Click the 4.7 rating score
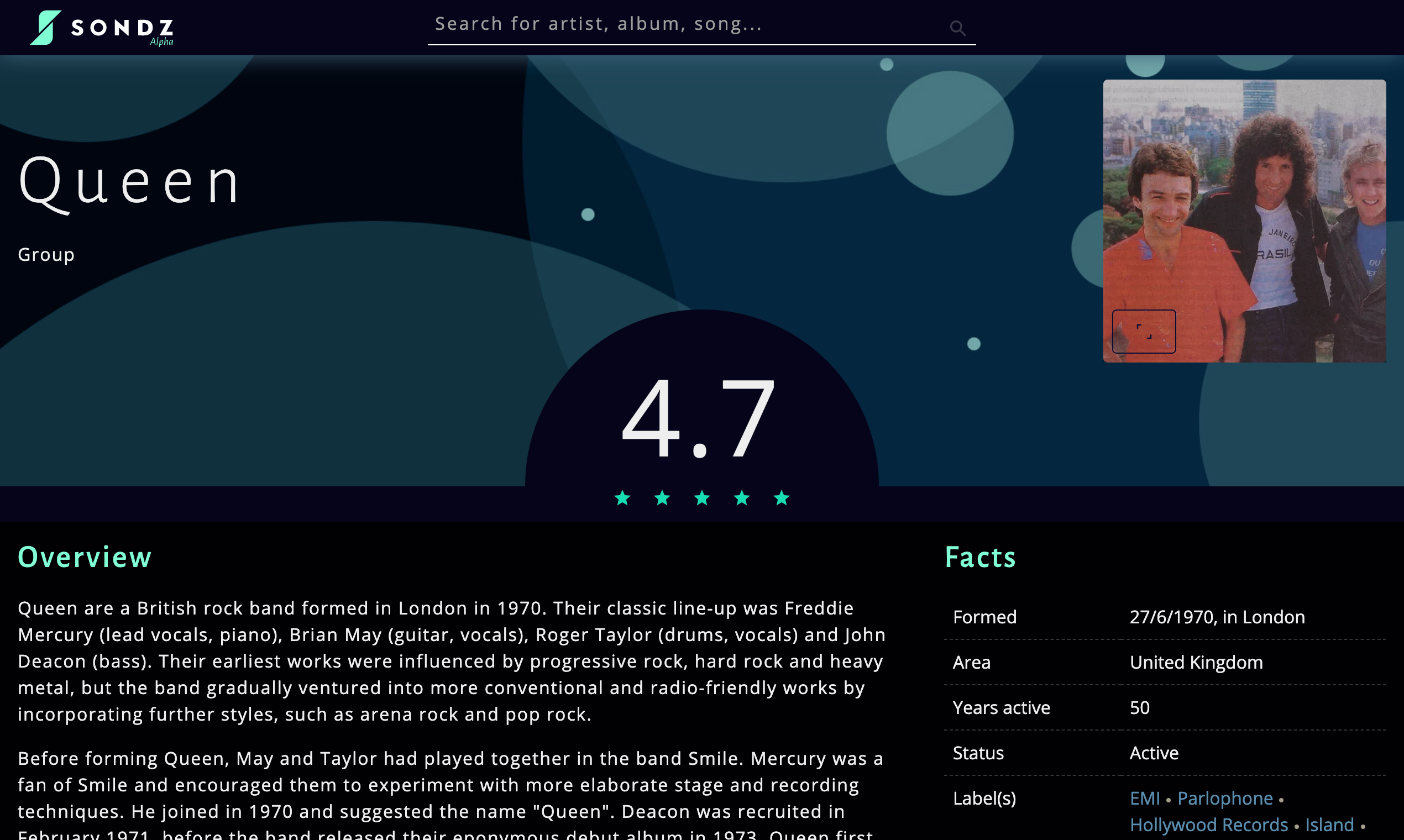Viewport: 1404px width, 840px height. 699,419
